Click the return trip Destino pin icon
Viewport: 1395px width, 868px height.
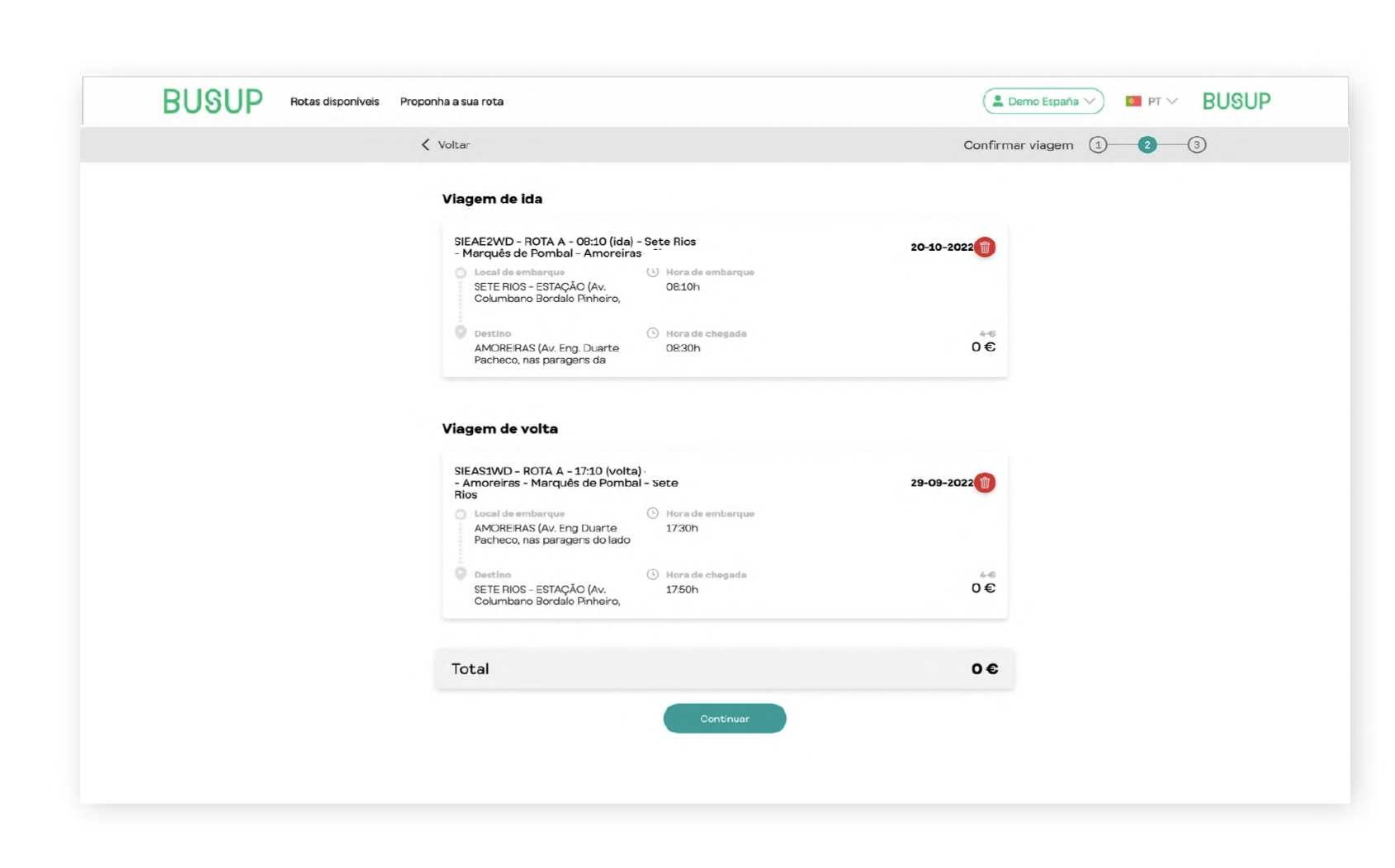coord(461,573)
